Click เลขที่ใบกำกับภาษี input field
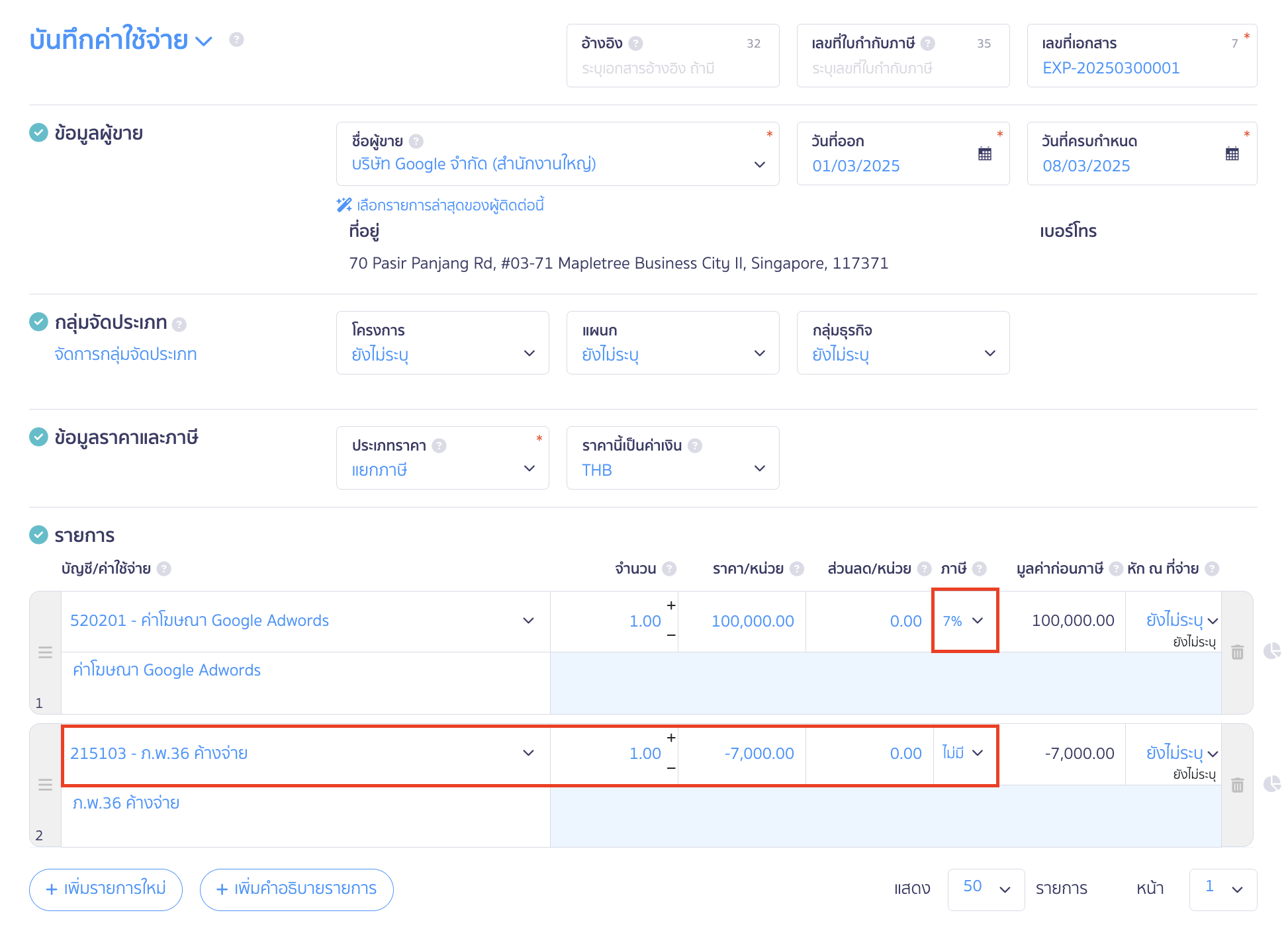Image resolution: width=1288 pixels, height=925 pixels. [x=903, y=56]
